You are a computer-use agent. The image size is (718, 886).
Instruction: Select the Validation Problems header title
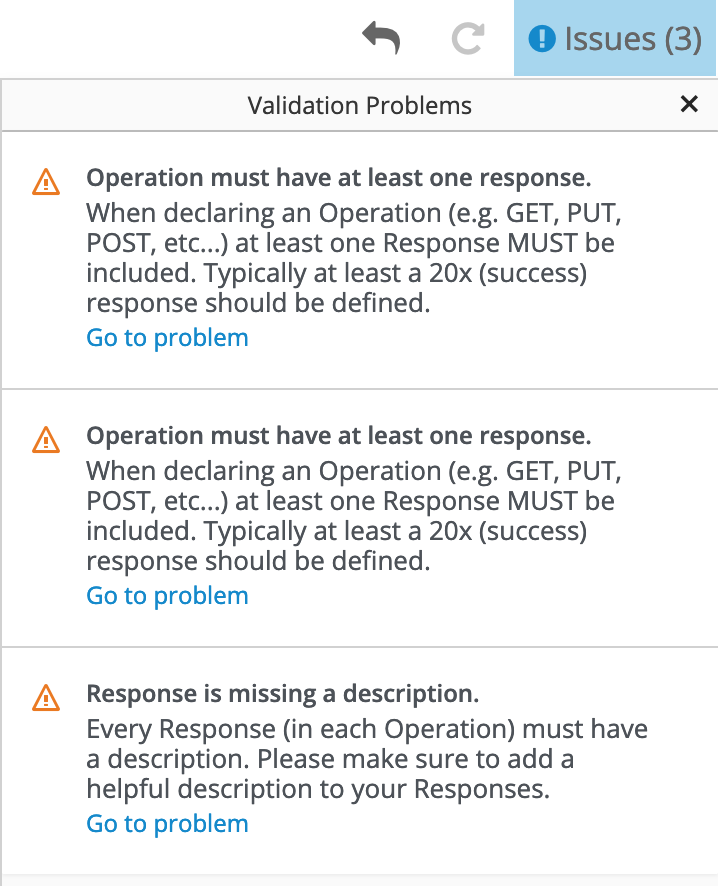[x=359, y=105]
